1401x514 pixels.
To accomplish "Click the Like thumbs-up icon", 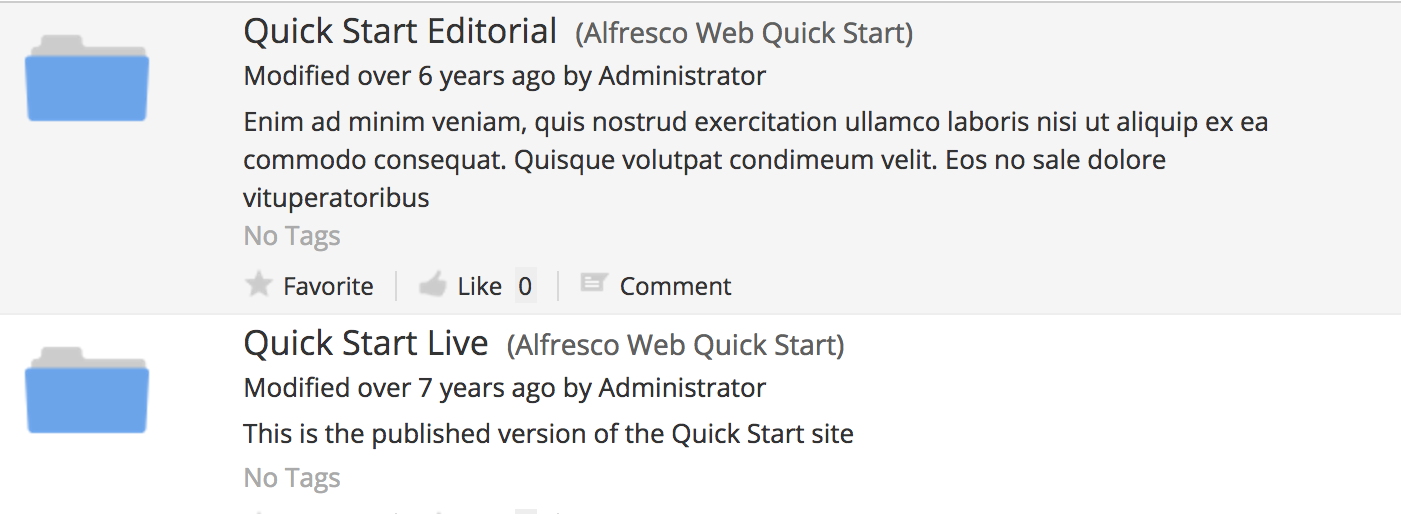I will (432, 285).
